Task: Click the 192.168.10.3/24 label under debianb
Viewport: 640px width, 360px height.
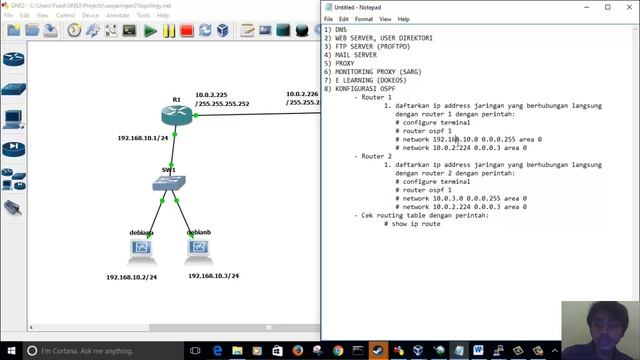Action: [213, 276]
